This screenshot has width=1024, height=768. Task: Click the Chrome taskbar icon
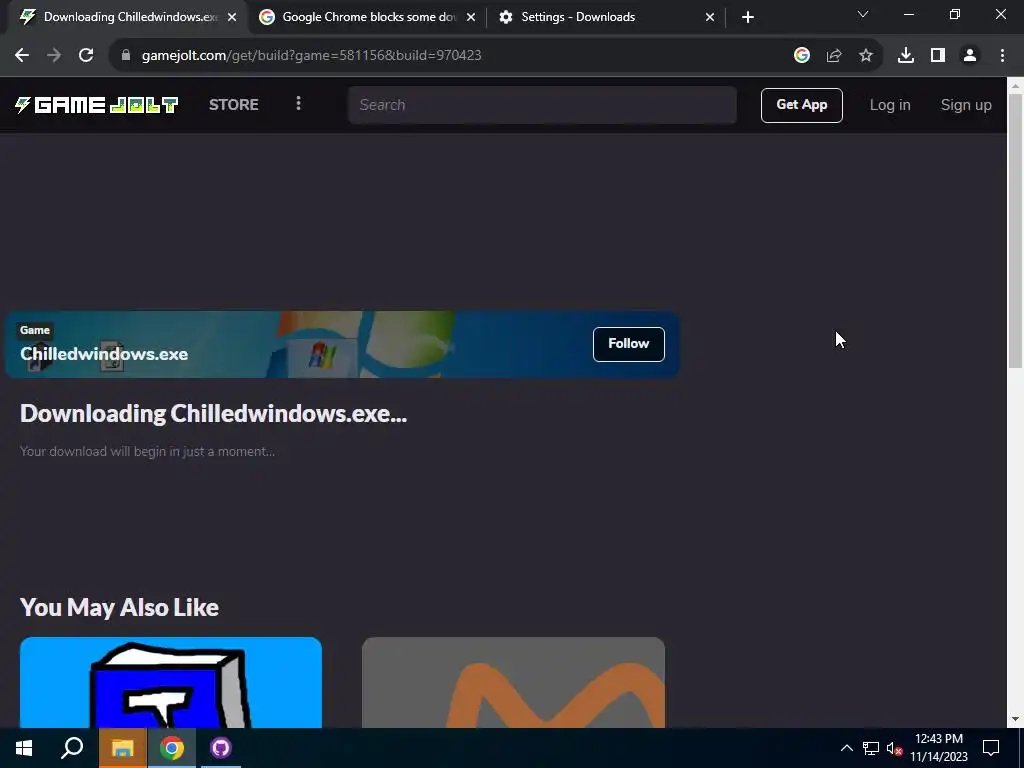click(172, 748)
